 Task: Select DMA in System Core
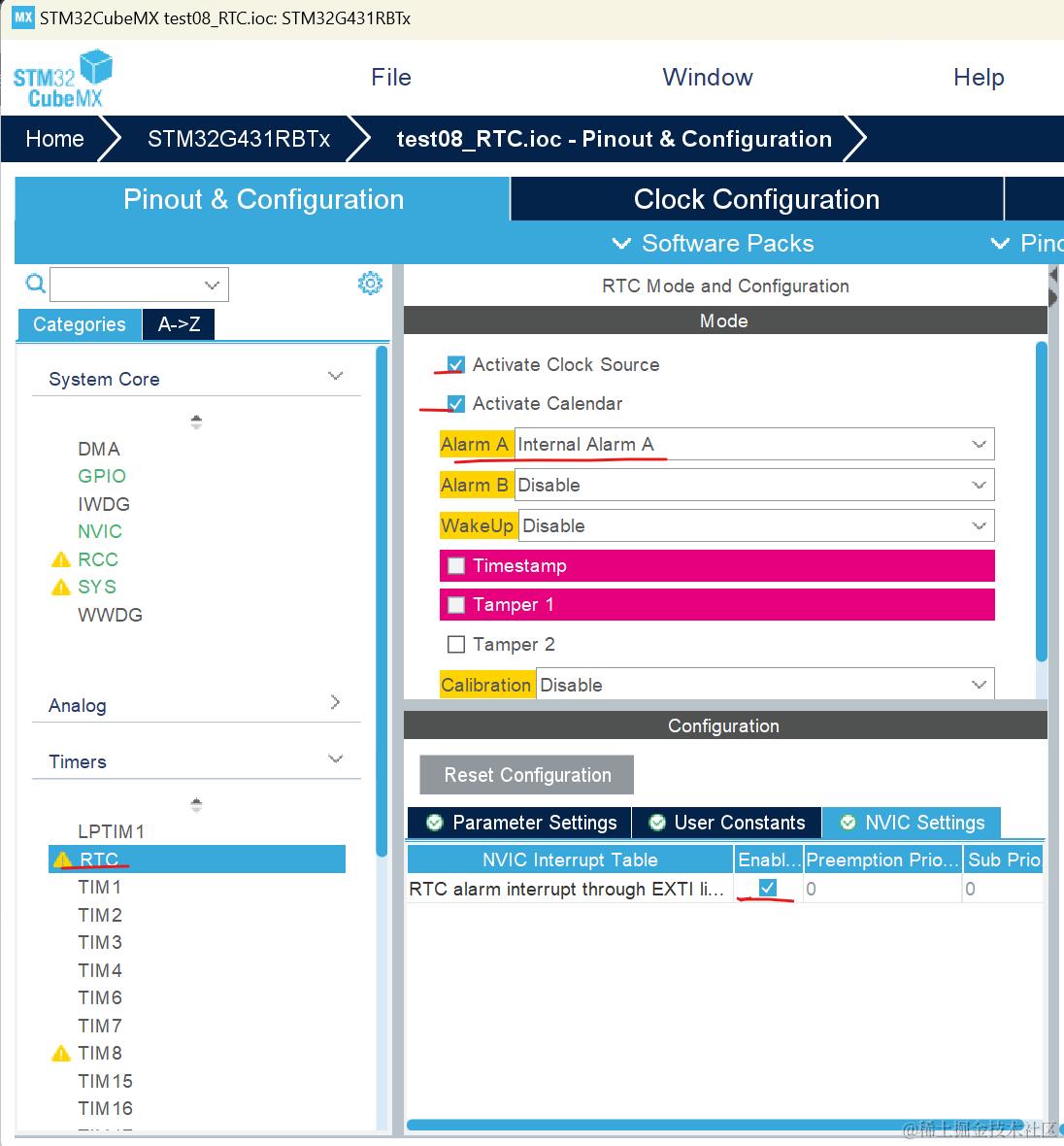(x=99, y=449)
